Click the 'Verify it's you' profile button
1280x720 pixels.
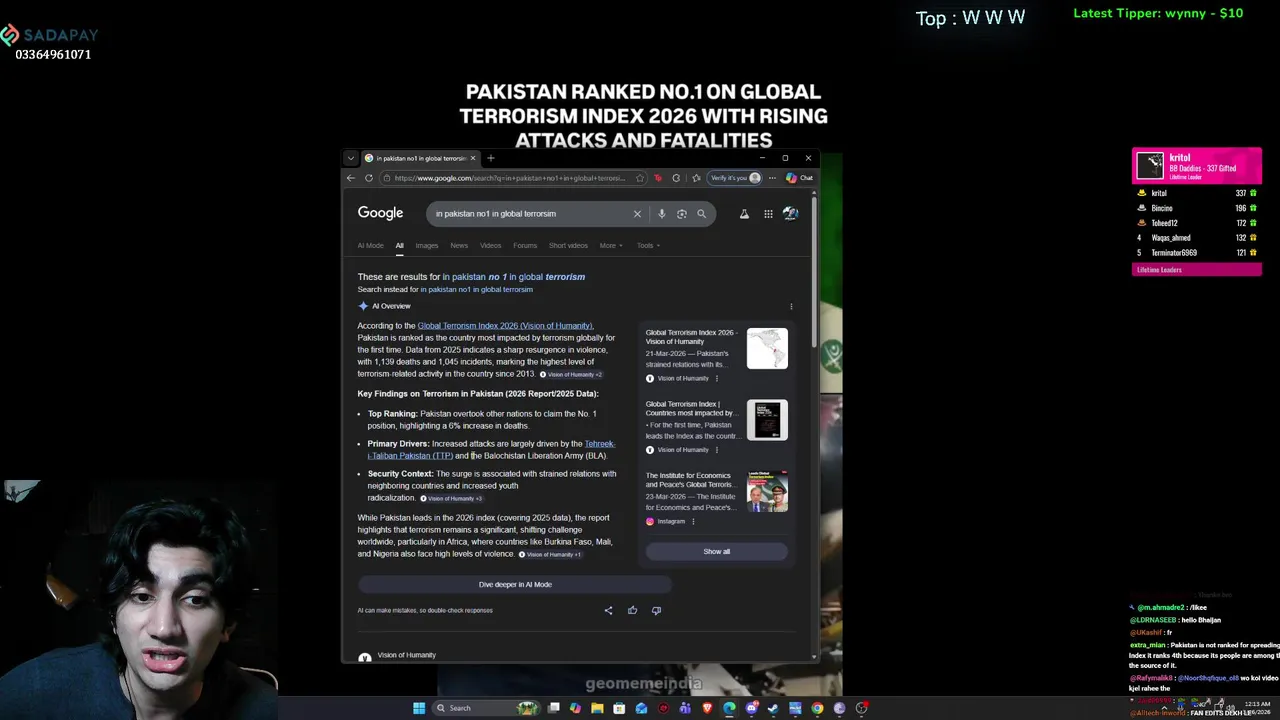[x=735, y=178]
